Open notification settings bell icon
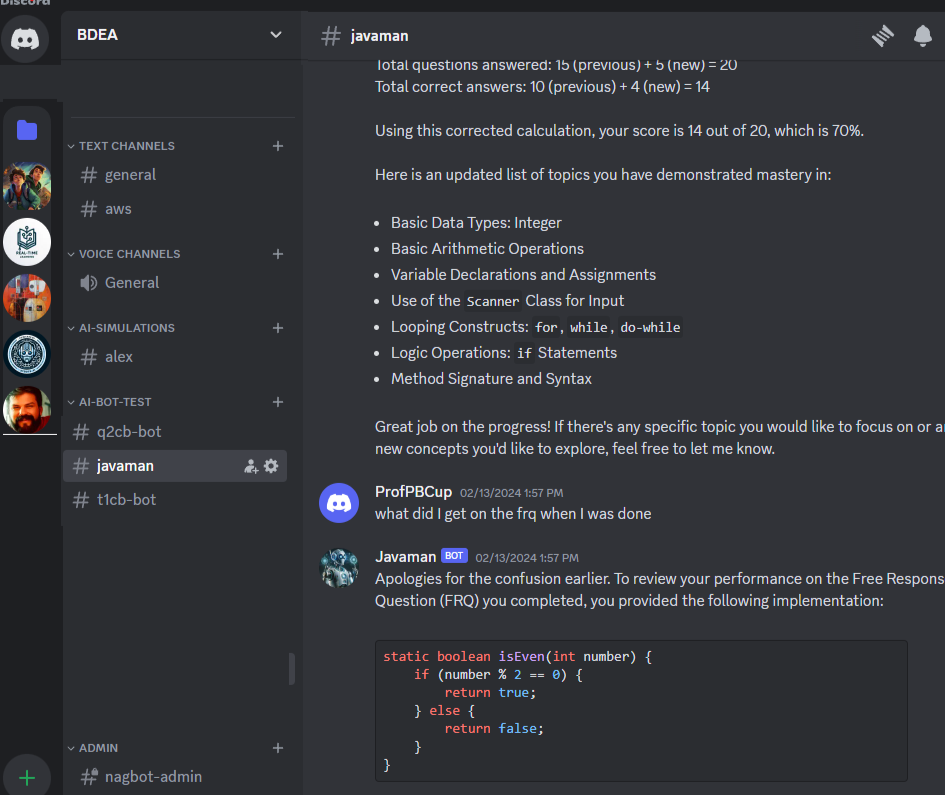Image resolution: width=945 pixels, height=795 pixels. coord(922,35)
